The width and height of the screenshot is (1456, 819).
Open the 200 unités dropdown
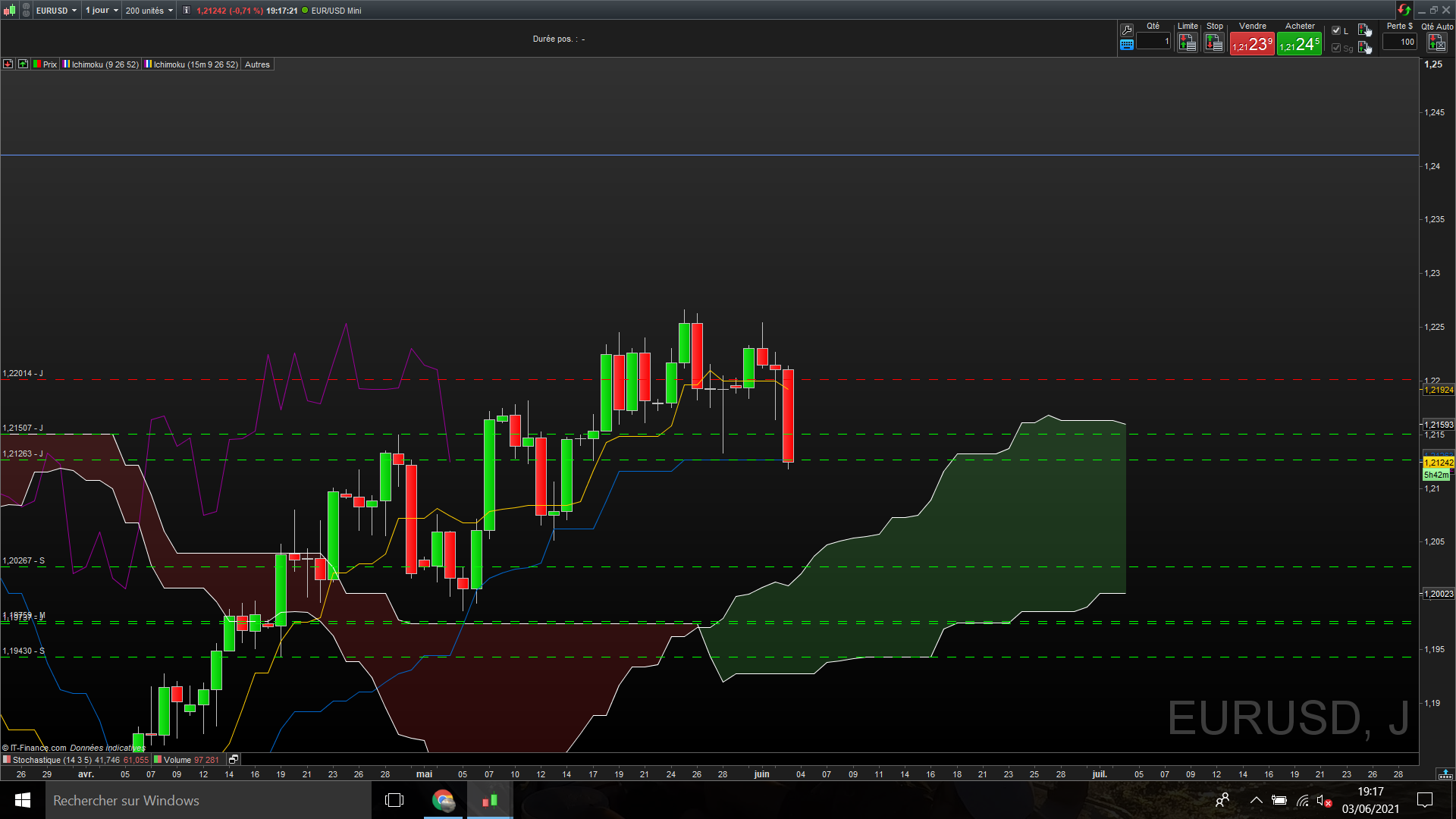point(149,11)
